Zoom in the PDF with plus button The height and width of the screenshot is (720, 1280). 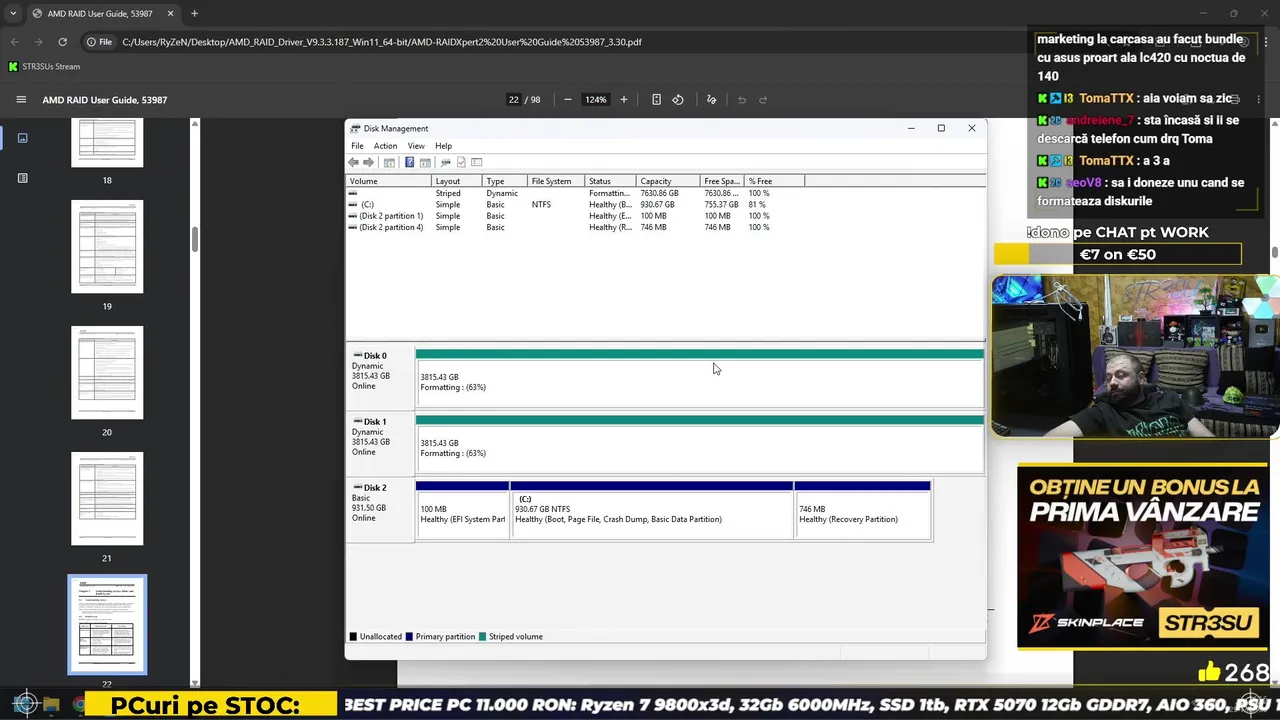click(x=624, y=100)
